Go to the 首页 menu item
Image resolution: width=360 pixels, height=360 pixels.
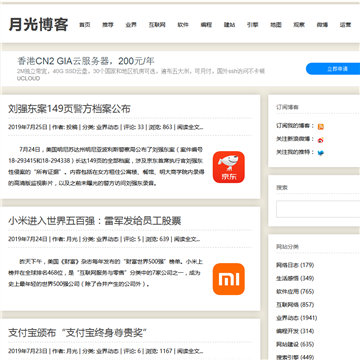[x=85, y=25]
